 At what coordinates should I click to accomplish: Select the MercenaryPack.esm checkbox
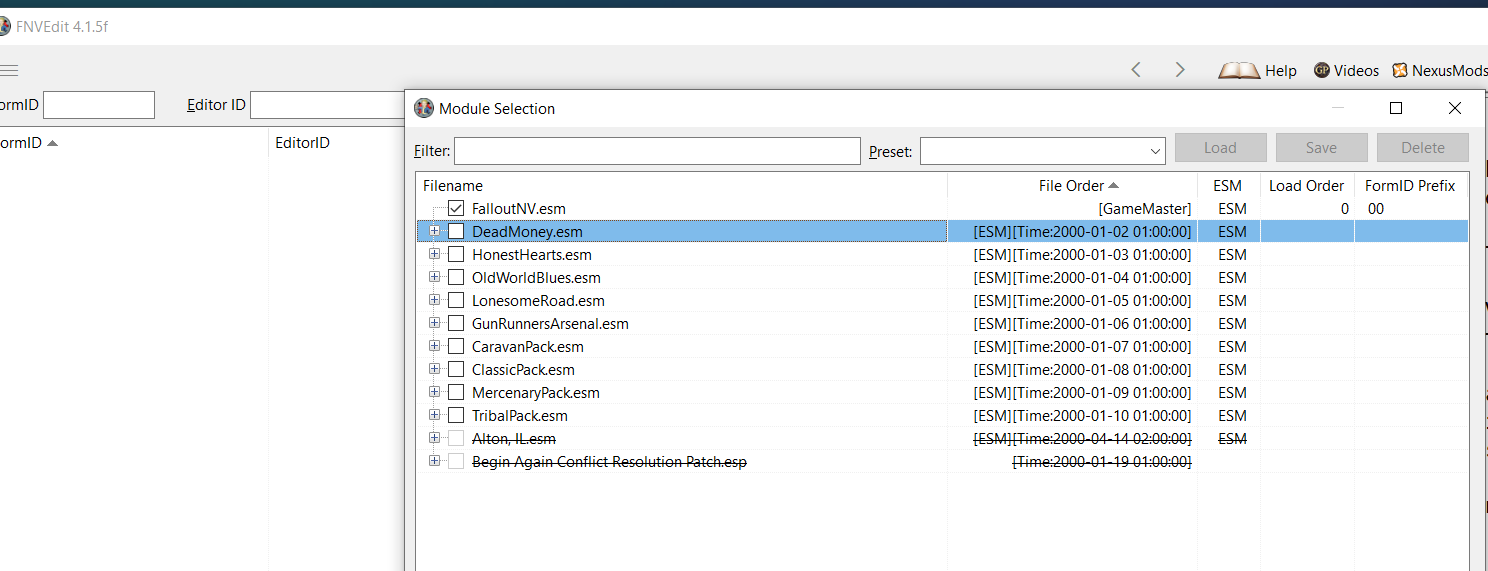click(456, 392)
